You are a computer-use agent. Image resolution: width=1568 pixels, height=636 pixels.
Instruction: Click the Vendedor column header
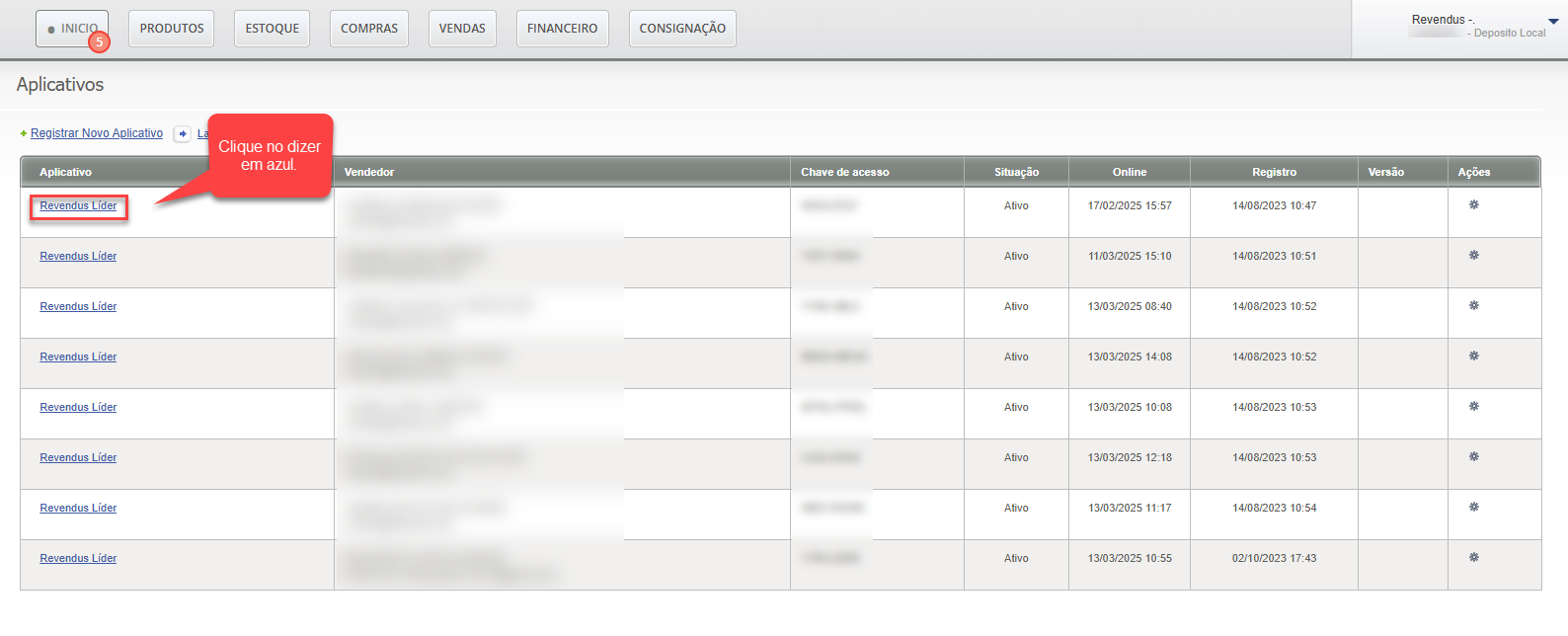(369, 172)
